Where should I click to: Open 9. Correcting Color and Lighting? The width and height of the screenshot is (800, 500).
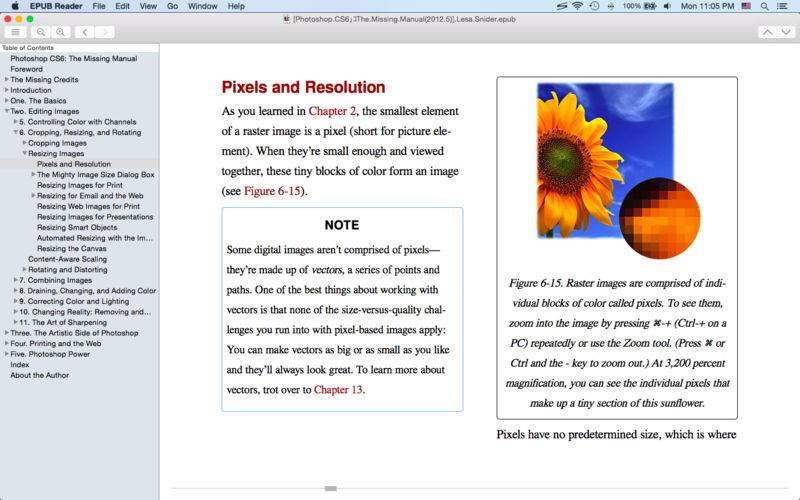click(74, 301)
